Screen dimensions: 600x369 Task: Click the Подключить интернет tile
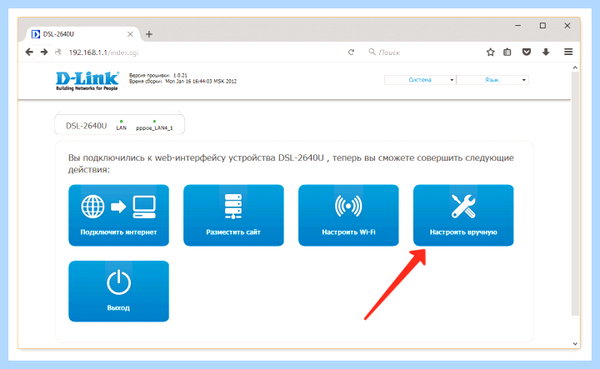[x=119, y=215]
